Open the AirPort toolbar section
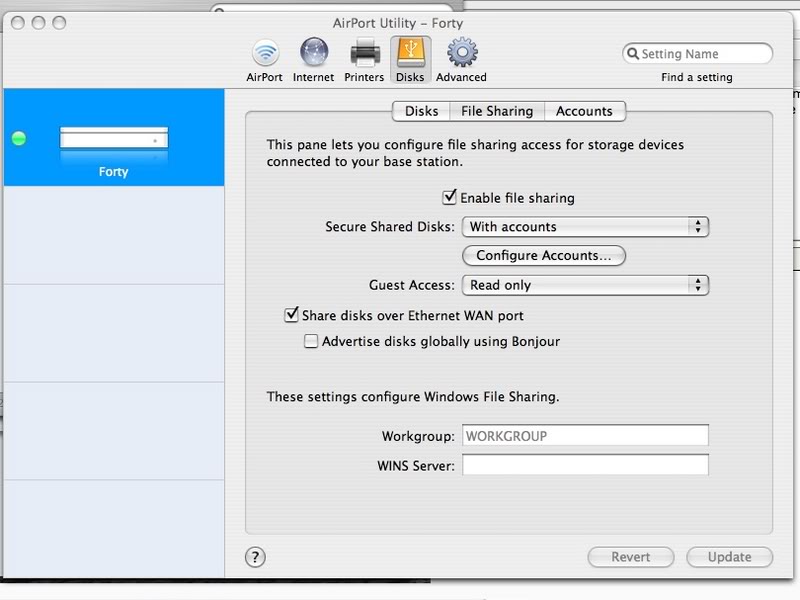800x600 pixels. pyautogui.click(x=264, y=61)
